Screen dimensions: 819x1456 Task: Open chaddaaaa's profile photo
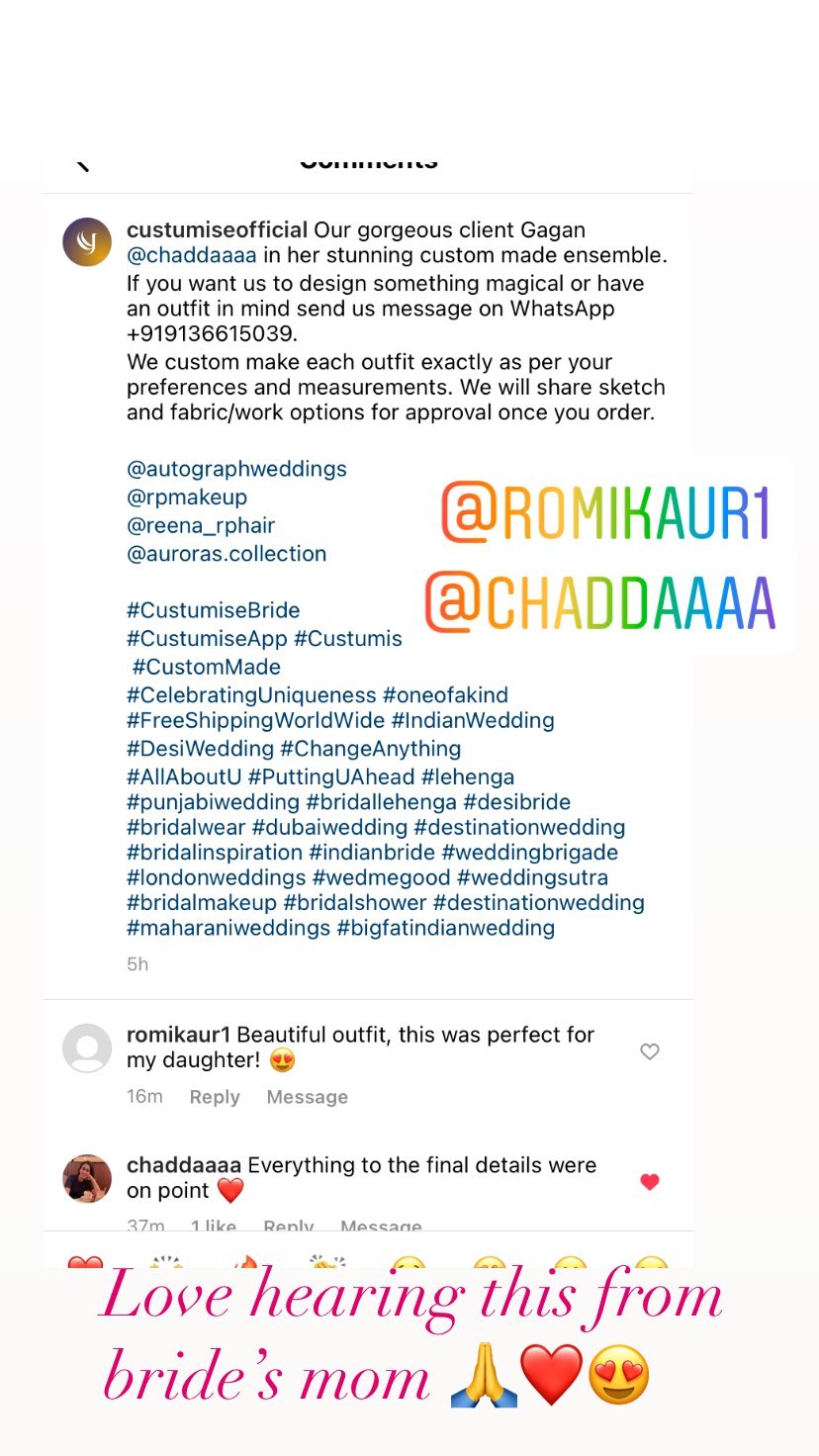click(87, 1178)
